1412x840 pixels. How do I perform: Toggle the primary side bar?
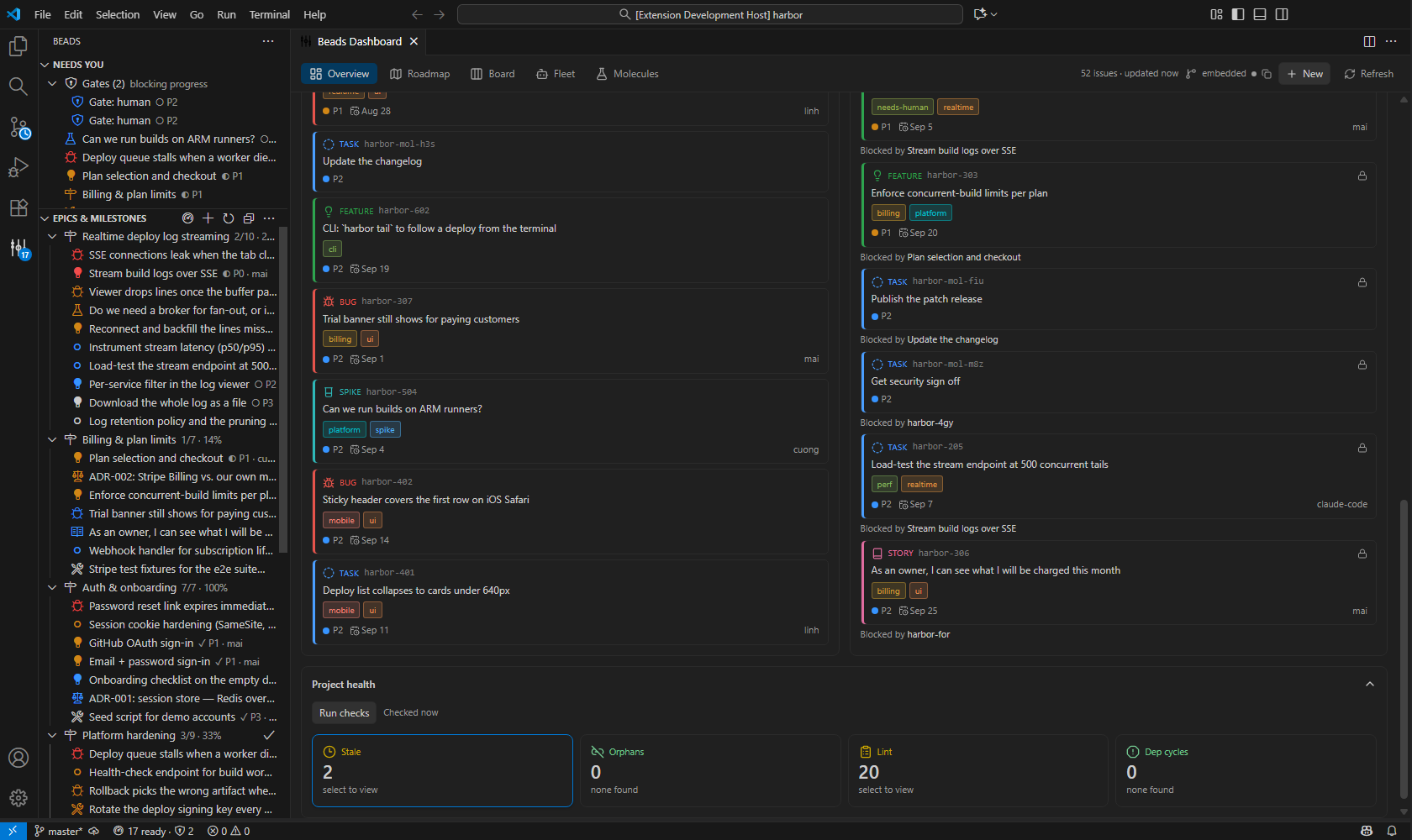[x=1238, y=14]
